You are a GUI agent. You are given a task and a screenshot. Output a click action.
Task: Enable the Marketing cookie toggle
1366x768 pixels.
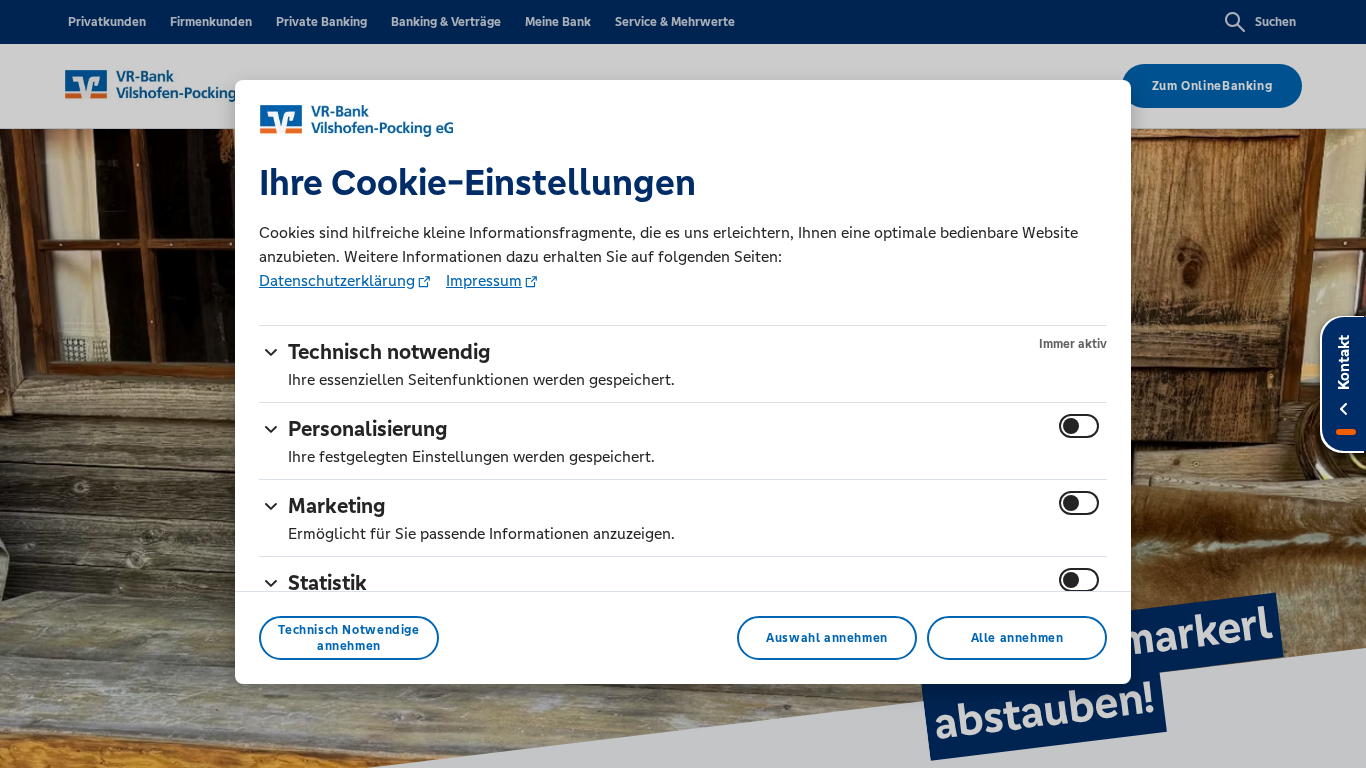[1079, 503]
